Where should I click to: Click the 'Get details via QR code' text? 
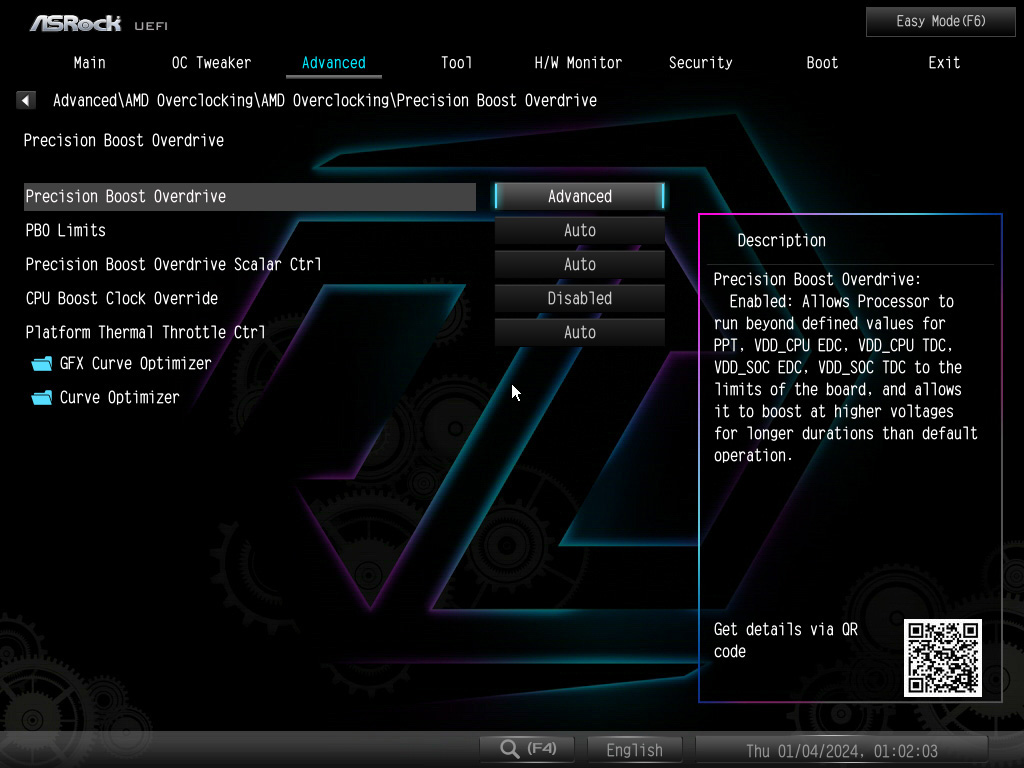click(785, 640)
